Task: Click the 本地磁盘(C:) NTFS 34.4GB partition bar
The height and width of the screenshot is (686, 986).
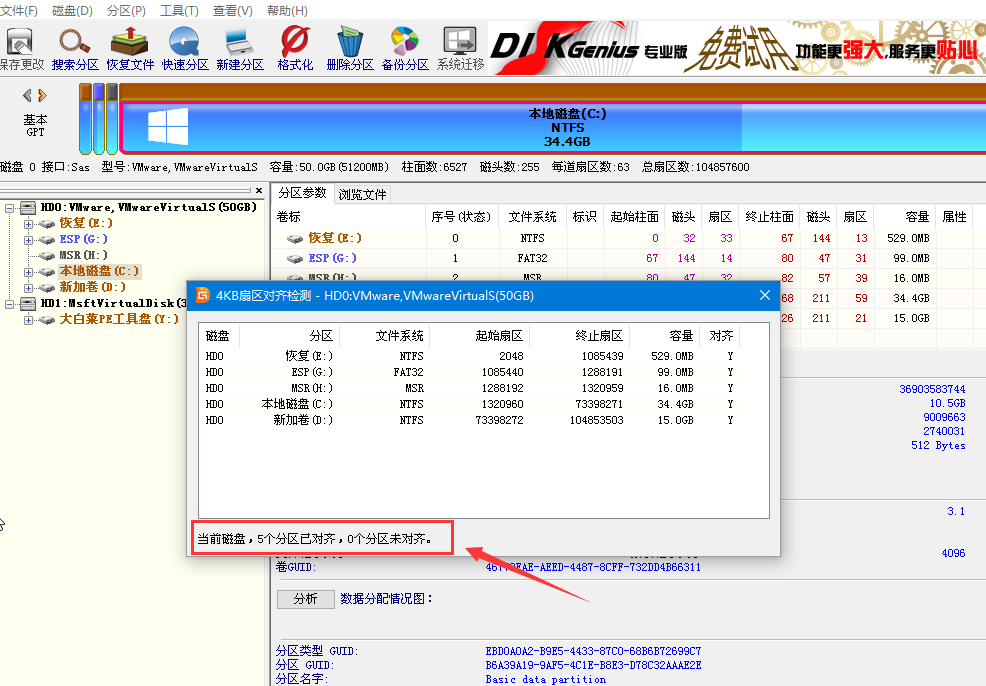Action: point(553,128)
